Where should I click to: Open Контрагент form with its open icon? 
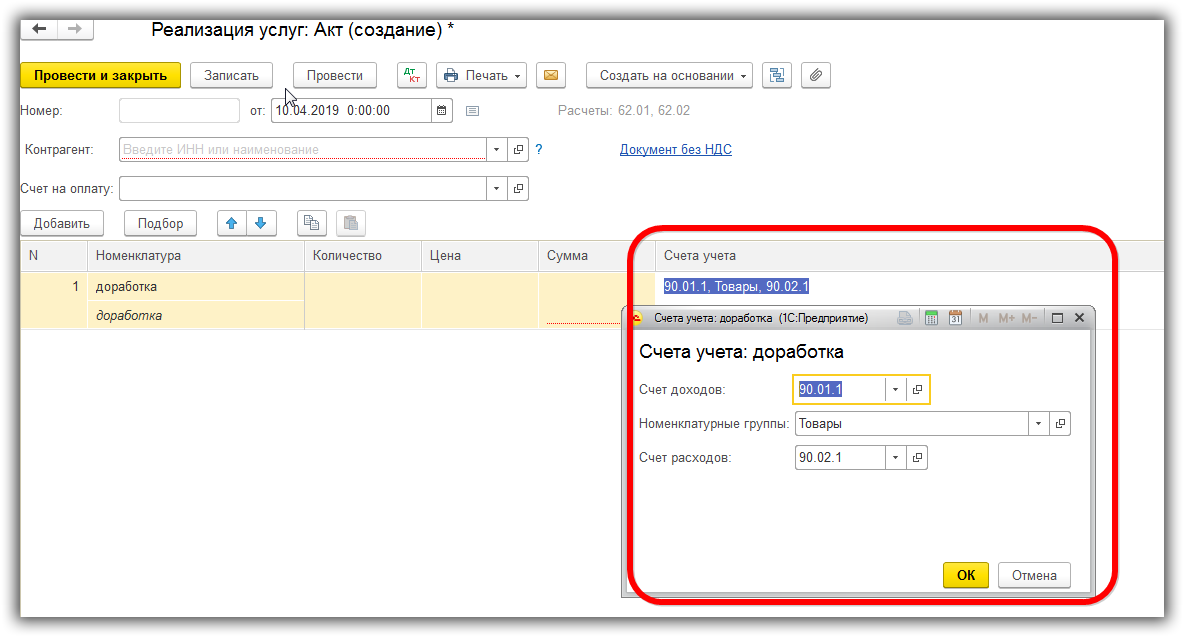coord(518,149)
